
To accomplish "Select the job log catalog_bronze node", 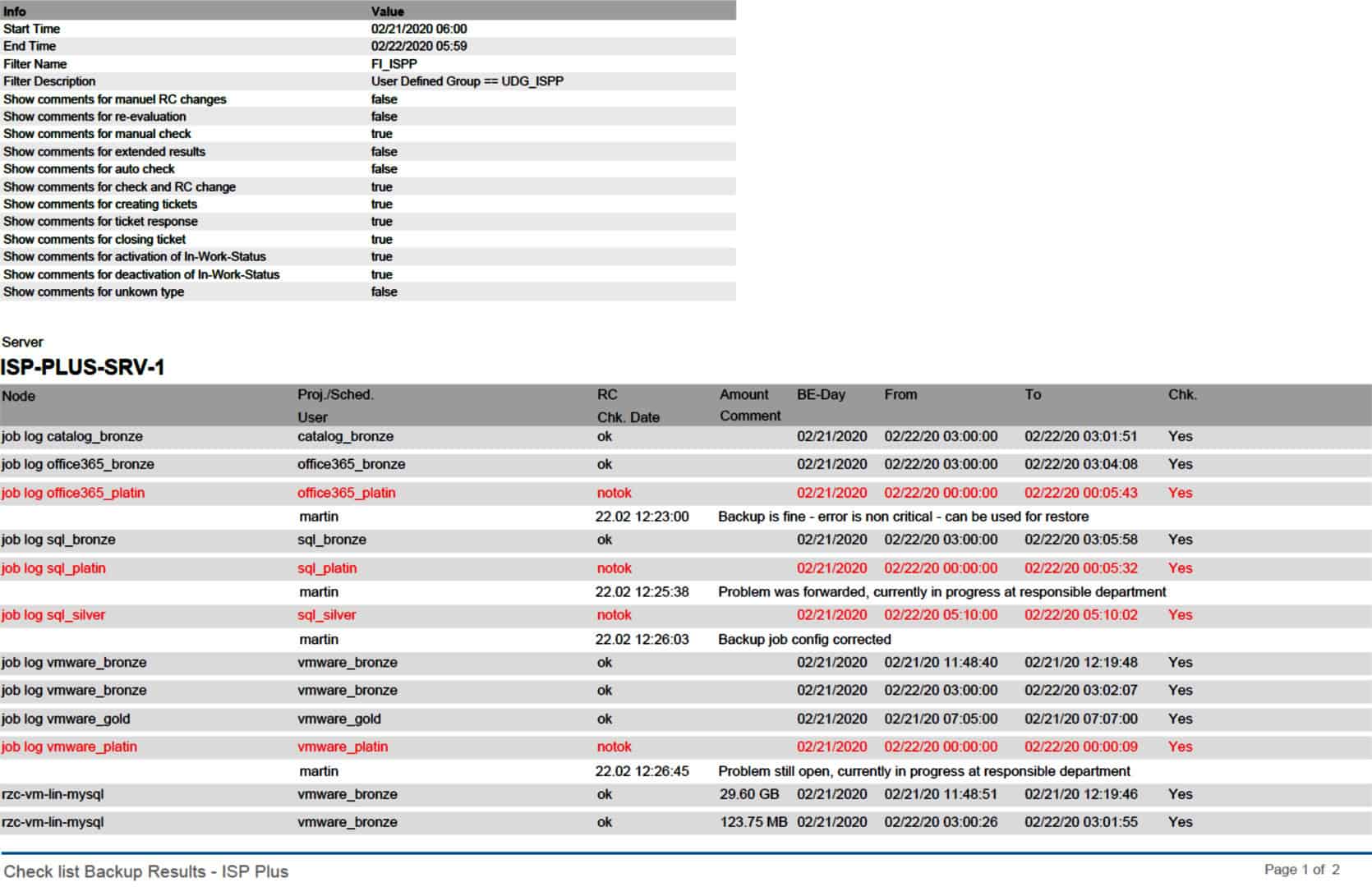I will point(72,437).
